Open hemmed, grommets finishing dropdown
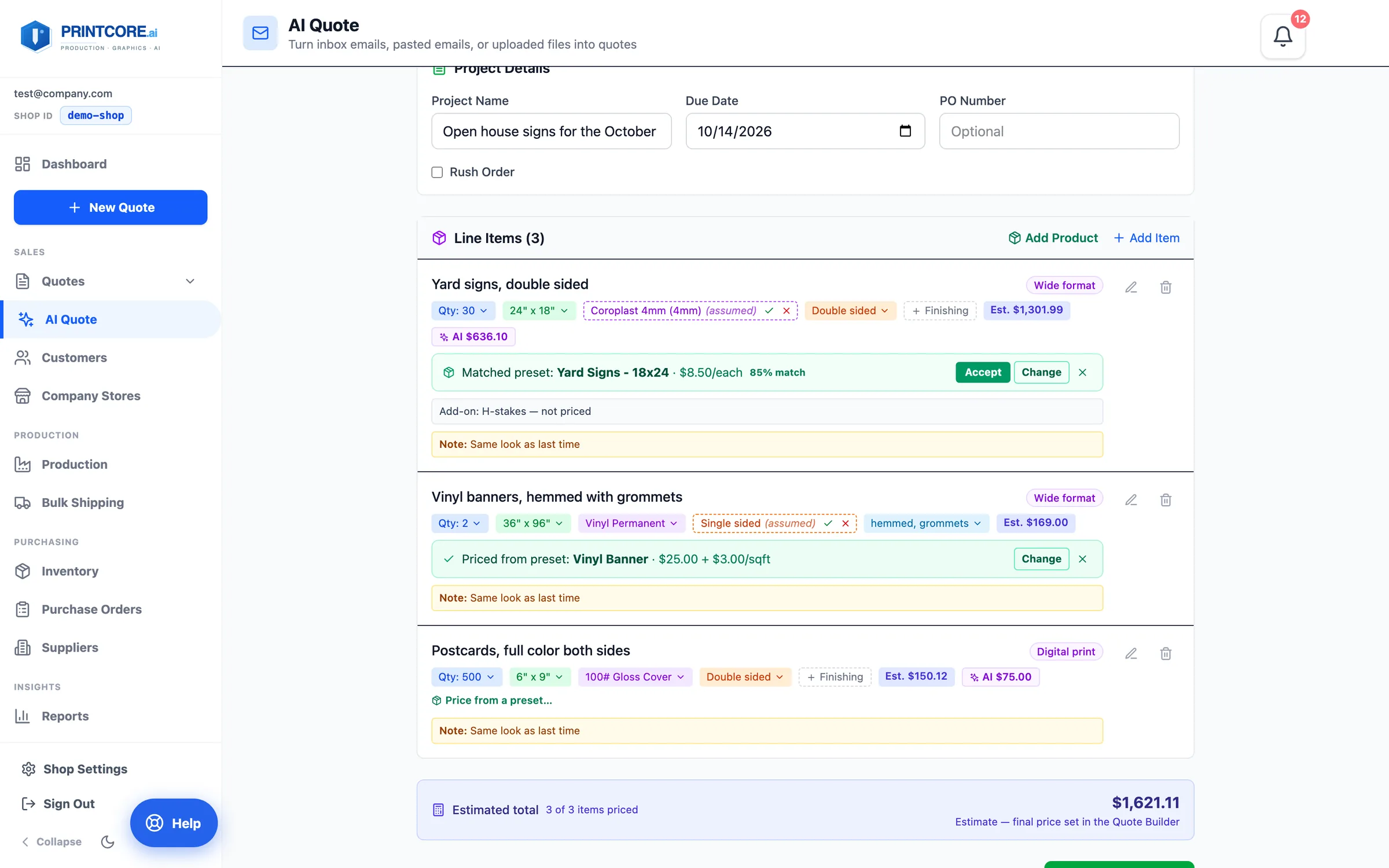1389x868 pixels. pos(926,523)
